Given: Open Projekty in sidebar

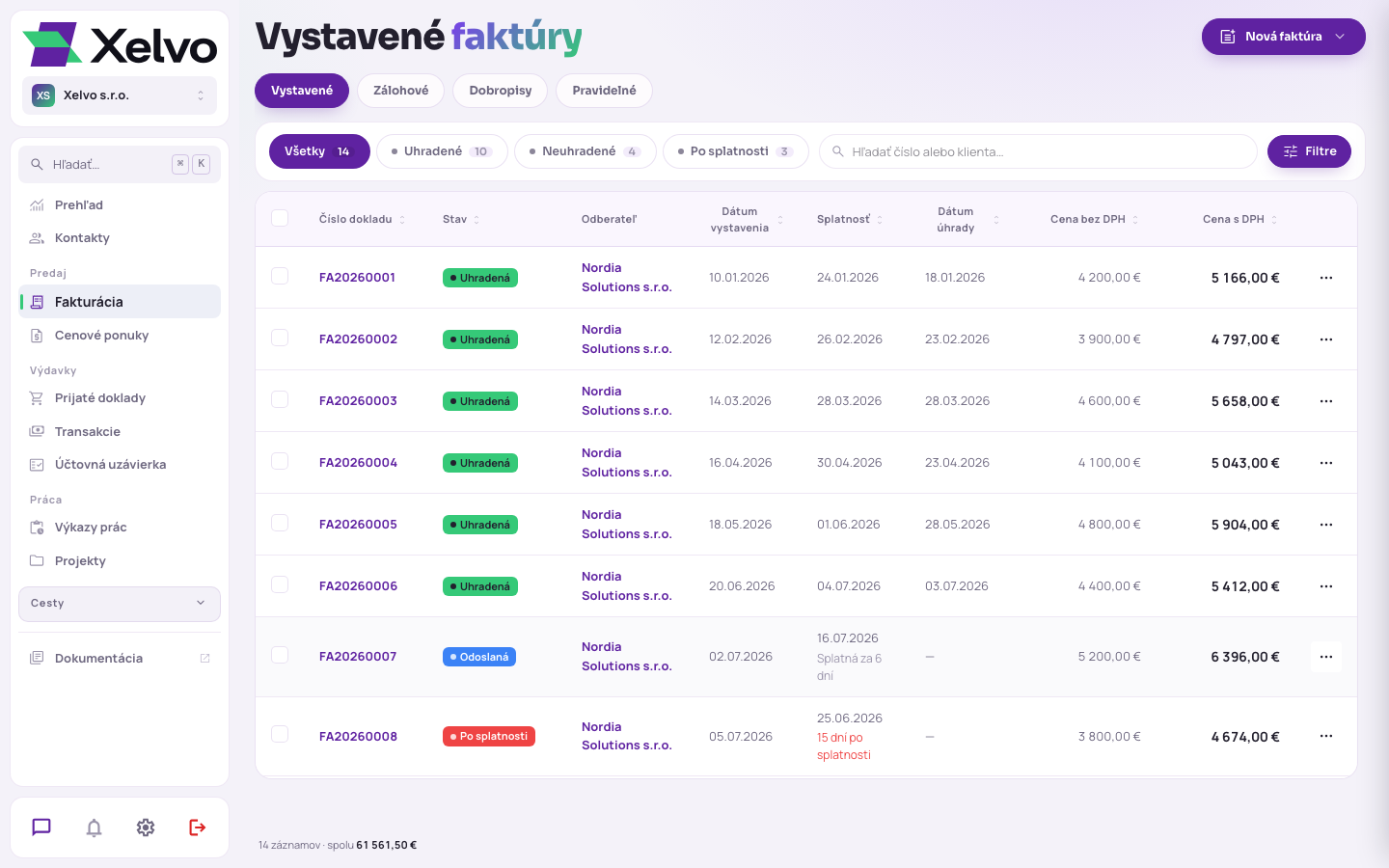Looking at the screenshot, I should tap(120, 561).
